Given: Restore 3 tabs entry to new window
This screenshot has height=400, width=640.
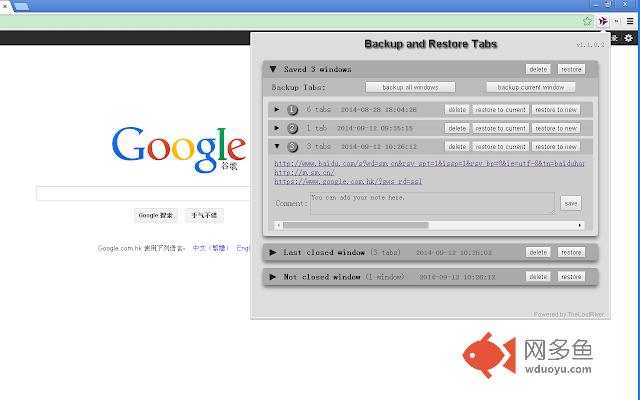Looking at the screenshot, I should coord(556,147).
